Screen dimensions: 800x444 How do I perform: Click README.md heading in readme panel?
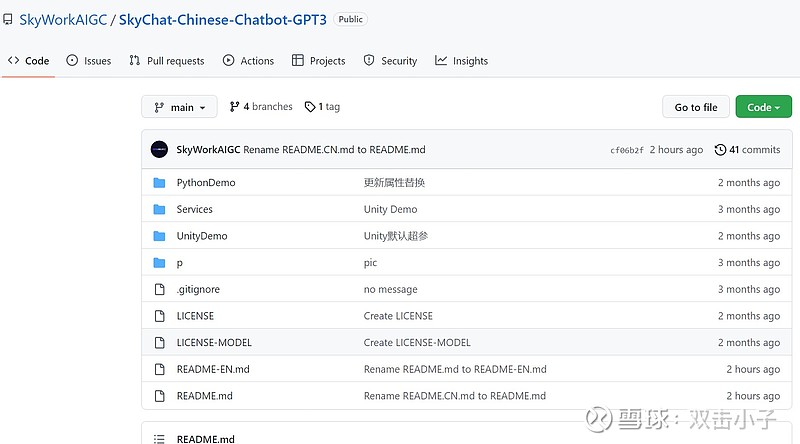[206, 439]
